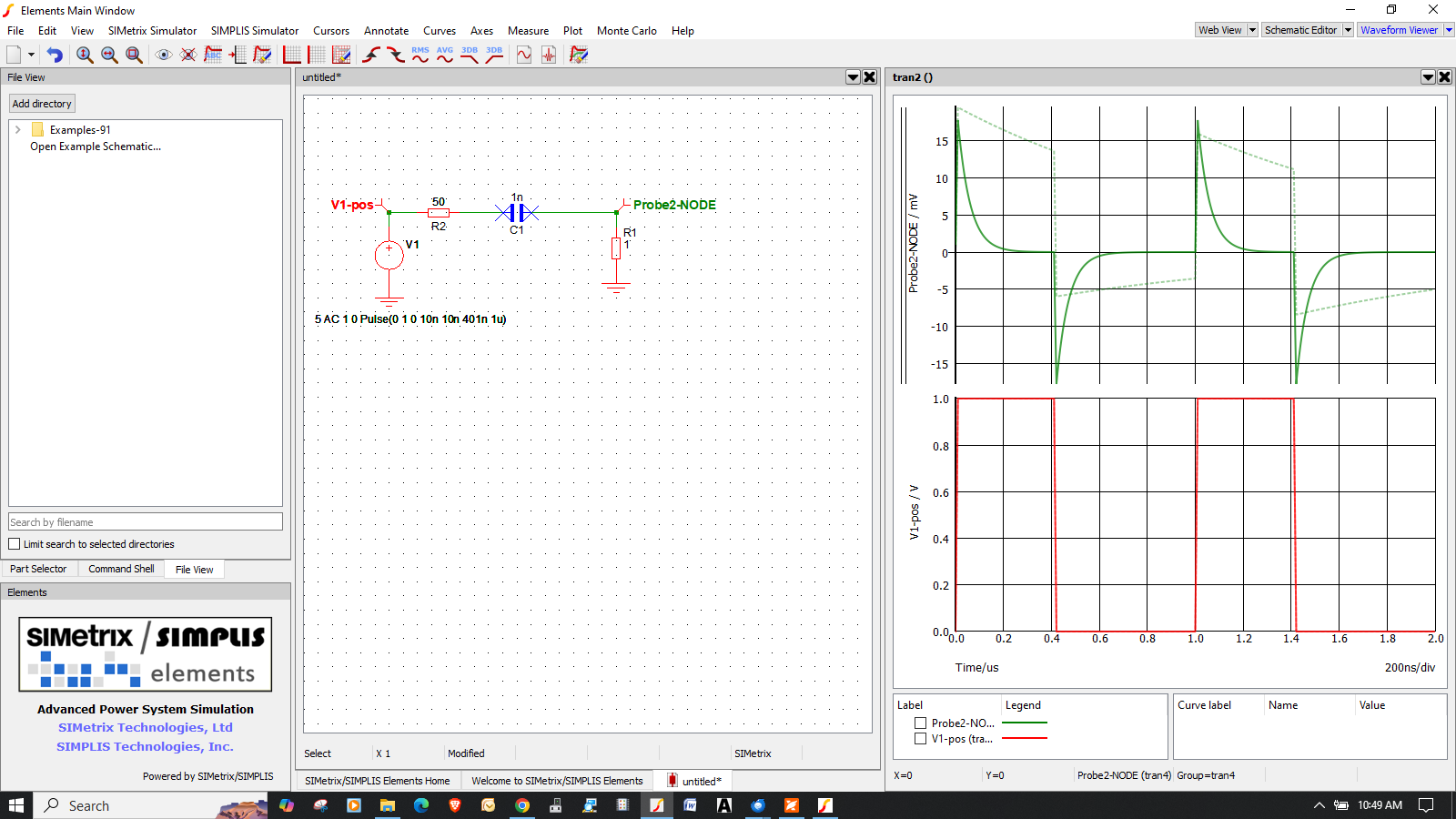The height and width of the screenshot is (819, 1456).
Task: Open the untitled schematic pane dropdown arrow
Action: pos(854,77)
